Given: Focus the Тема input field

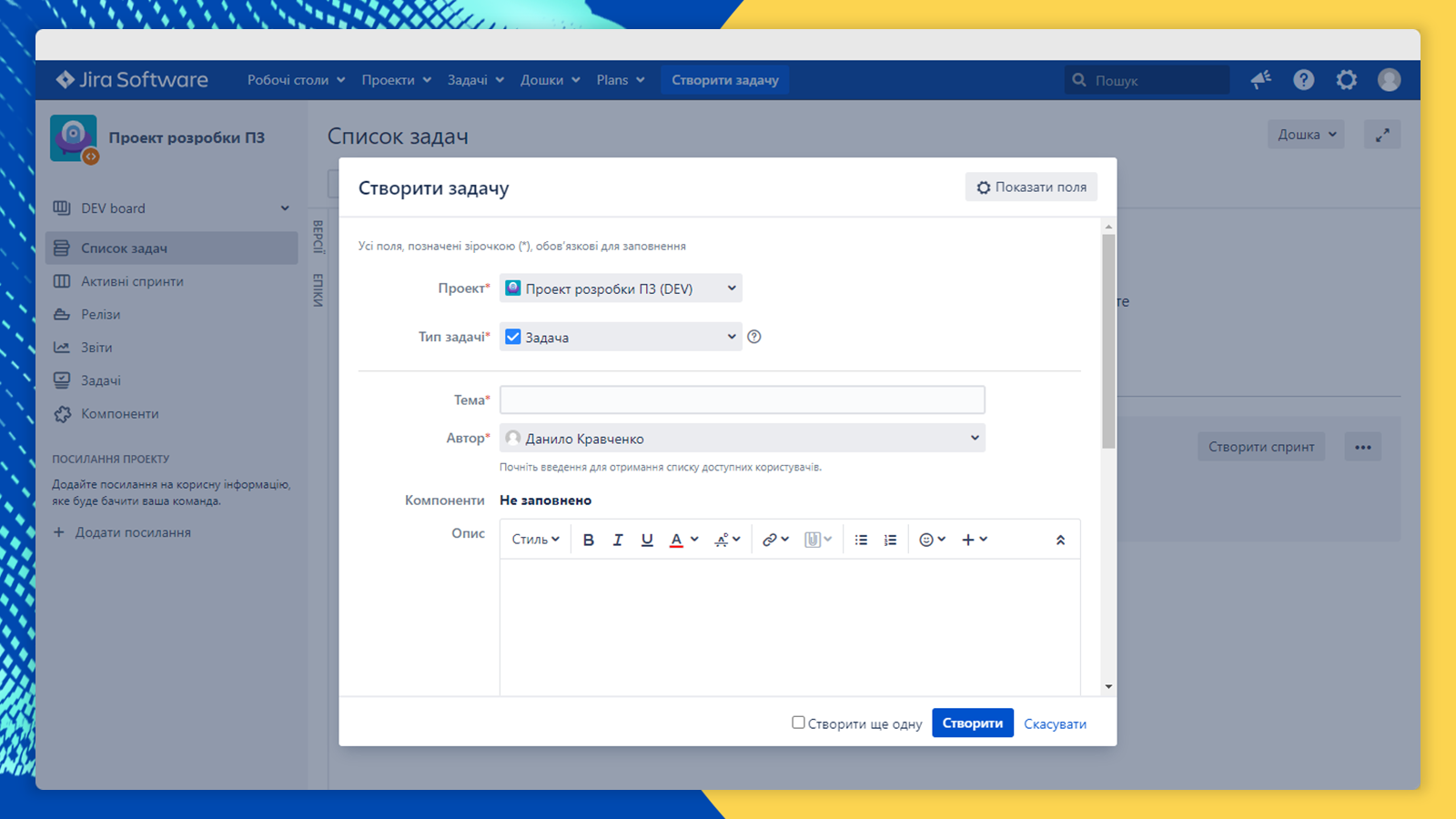Looking at the screenshot, I should (x=743, y=399).
